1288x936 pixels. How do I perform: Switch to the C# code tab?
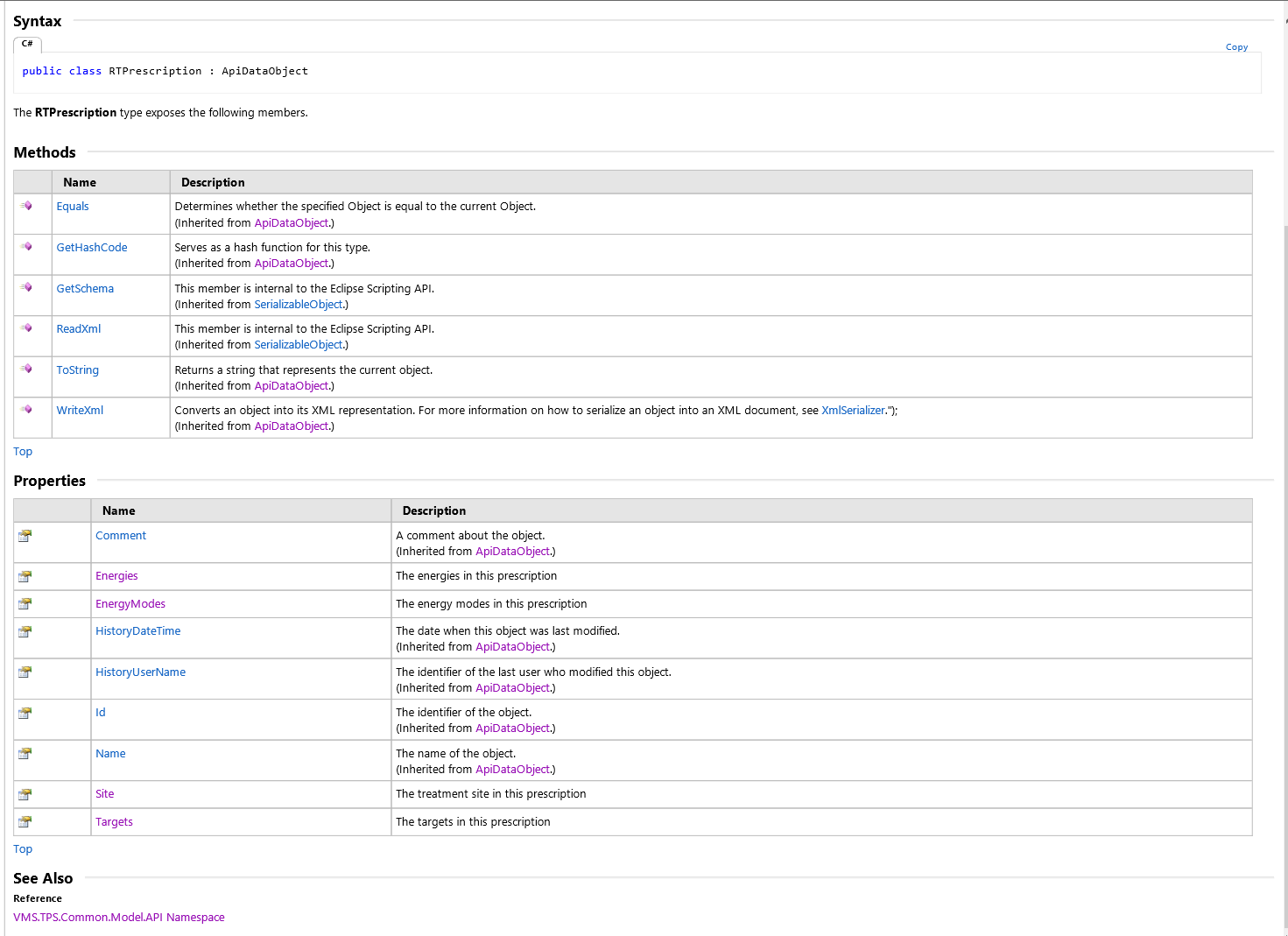click(27, 44)
